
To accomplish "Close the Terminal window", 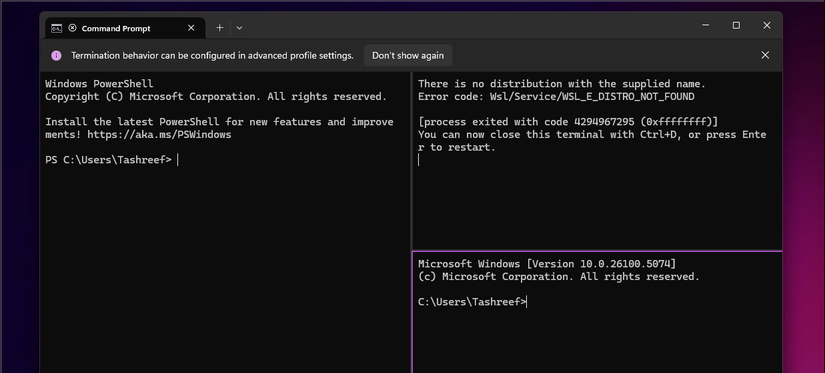I will pyautogui.click(x=767, y=25).
